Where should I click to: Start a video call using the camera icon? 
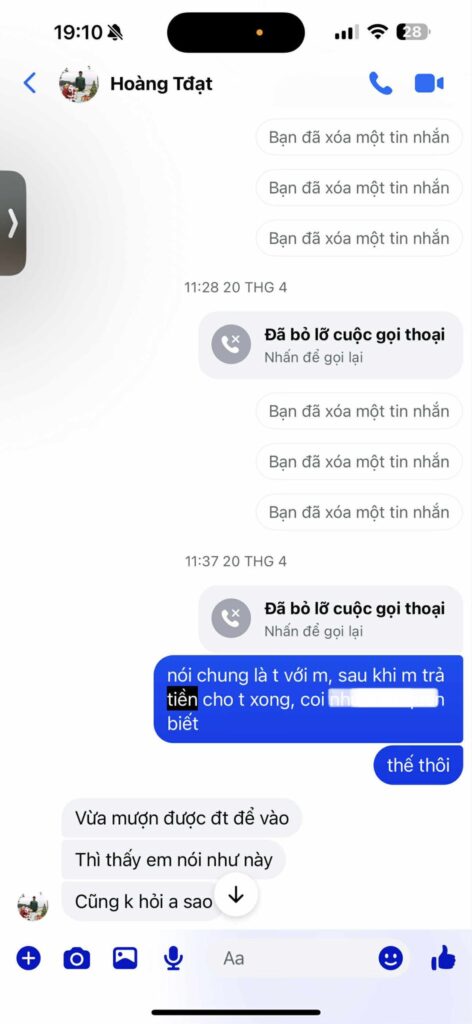429,84
